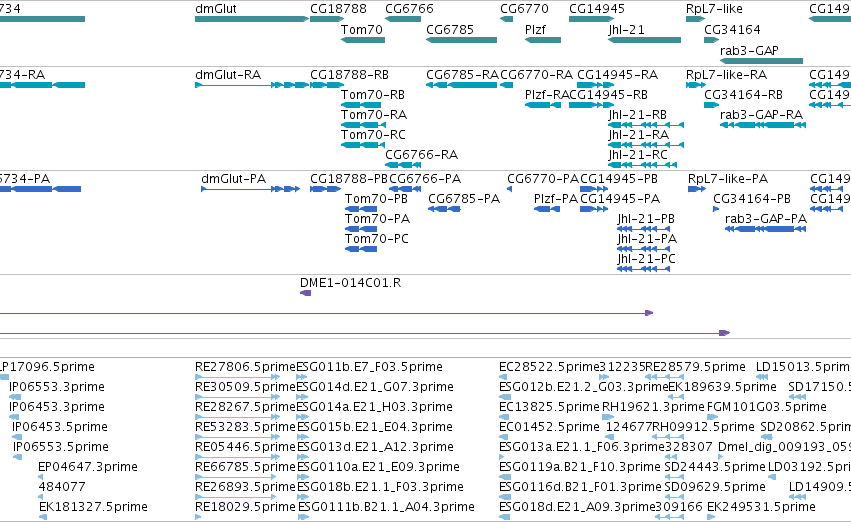Click the IP06553.3prime EST

tap(15, 397)
